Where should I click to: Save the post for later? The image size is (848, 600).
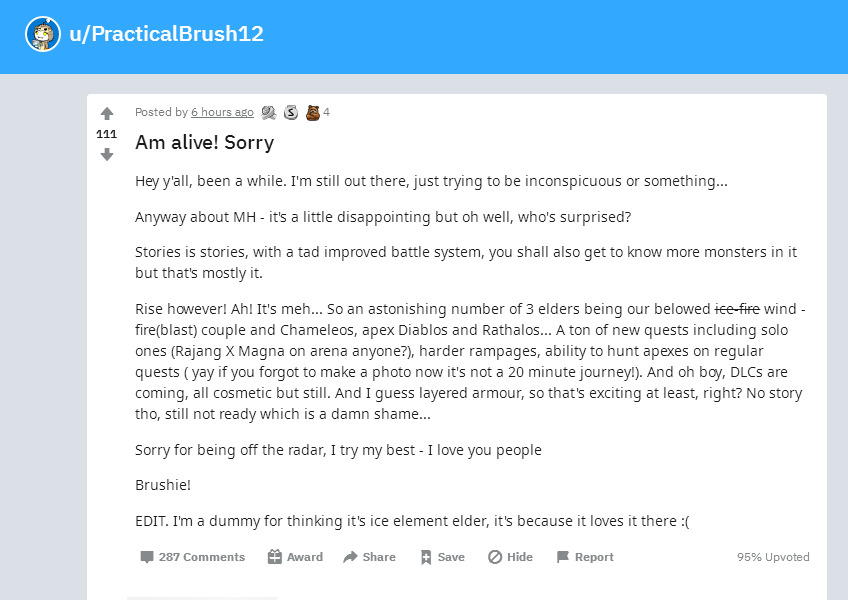click(442, 557)
